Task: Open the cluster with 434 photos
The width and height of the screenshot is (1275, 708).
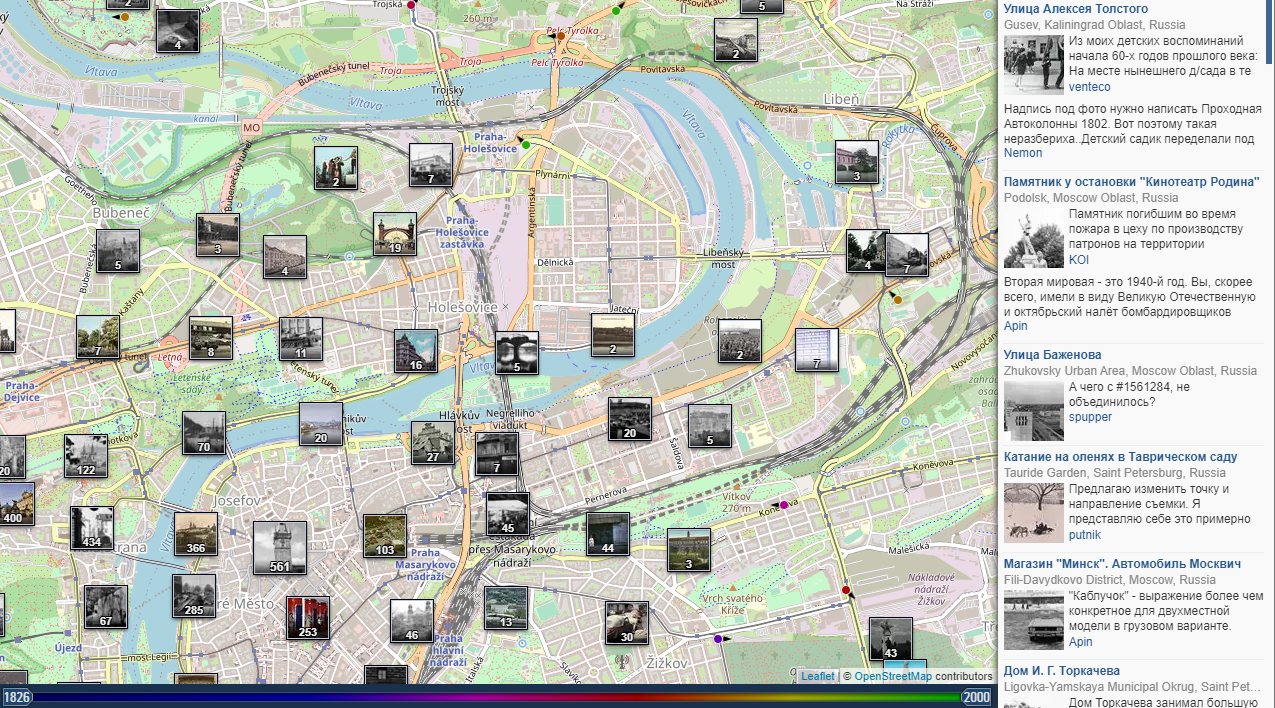Action: pyautogui.click(x=92, y=528)
